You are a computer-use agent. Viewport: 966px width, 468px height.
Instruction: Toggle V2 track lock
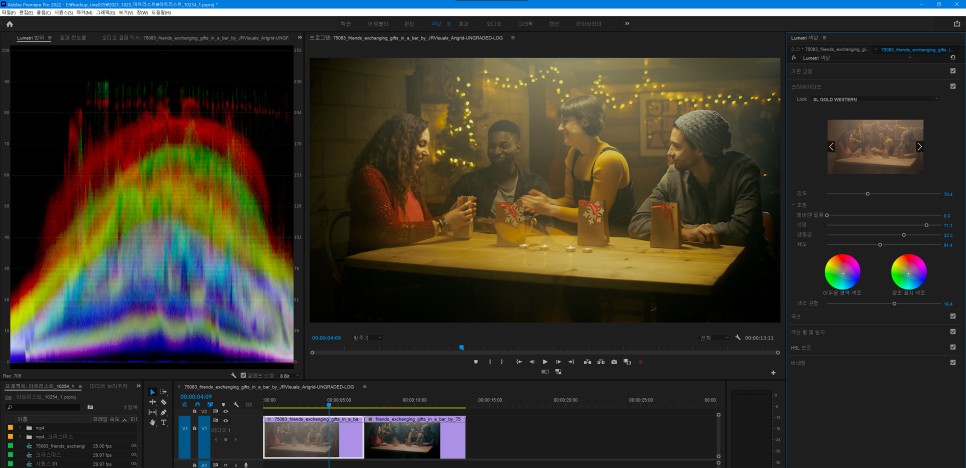[195, 411]
